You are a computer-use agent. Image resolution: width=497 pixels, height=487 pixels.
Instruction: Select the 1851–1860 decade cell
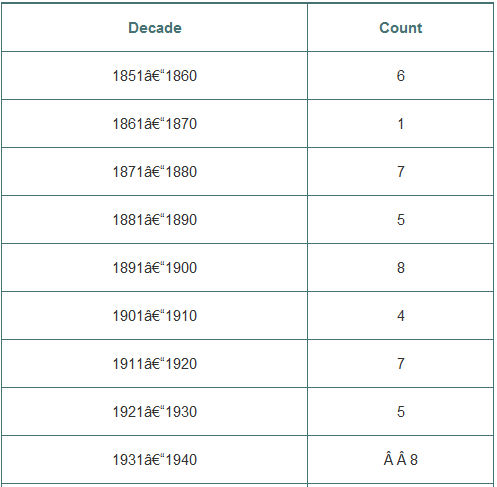point(155,76)
